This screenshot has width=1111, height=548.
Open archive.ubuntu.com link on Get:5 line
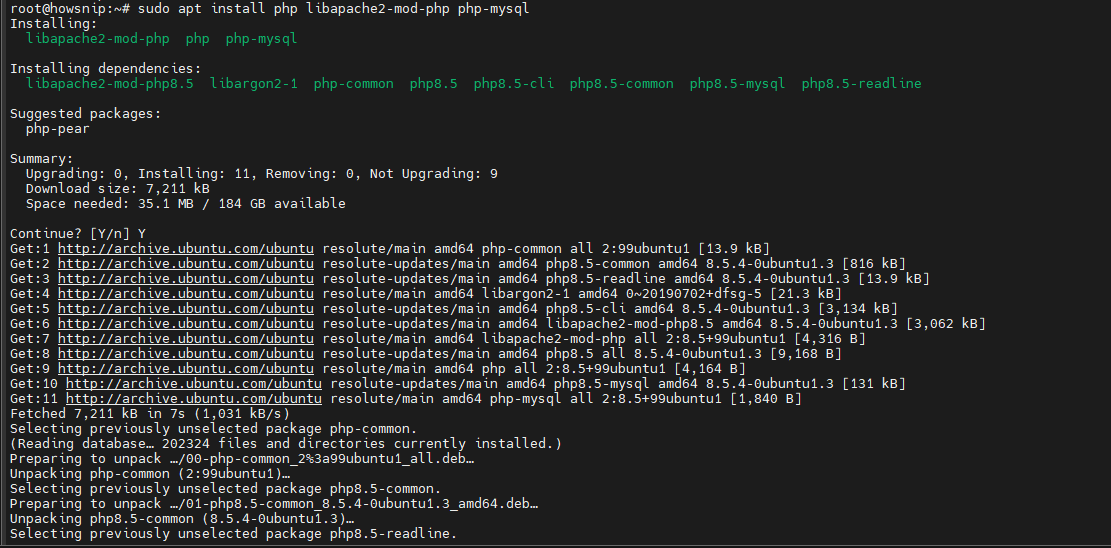(x=186, y=308)
